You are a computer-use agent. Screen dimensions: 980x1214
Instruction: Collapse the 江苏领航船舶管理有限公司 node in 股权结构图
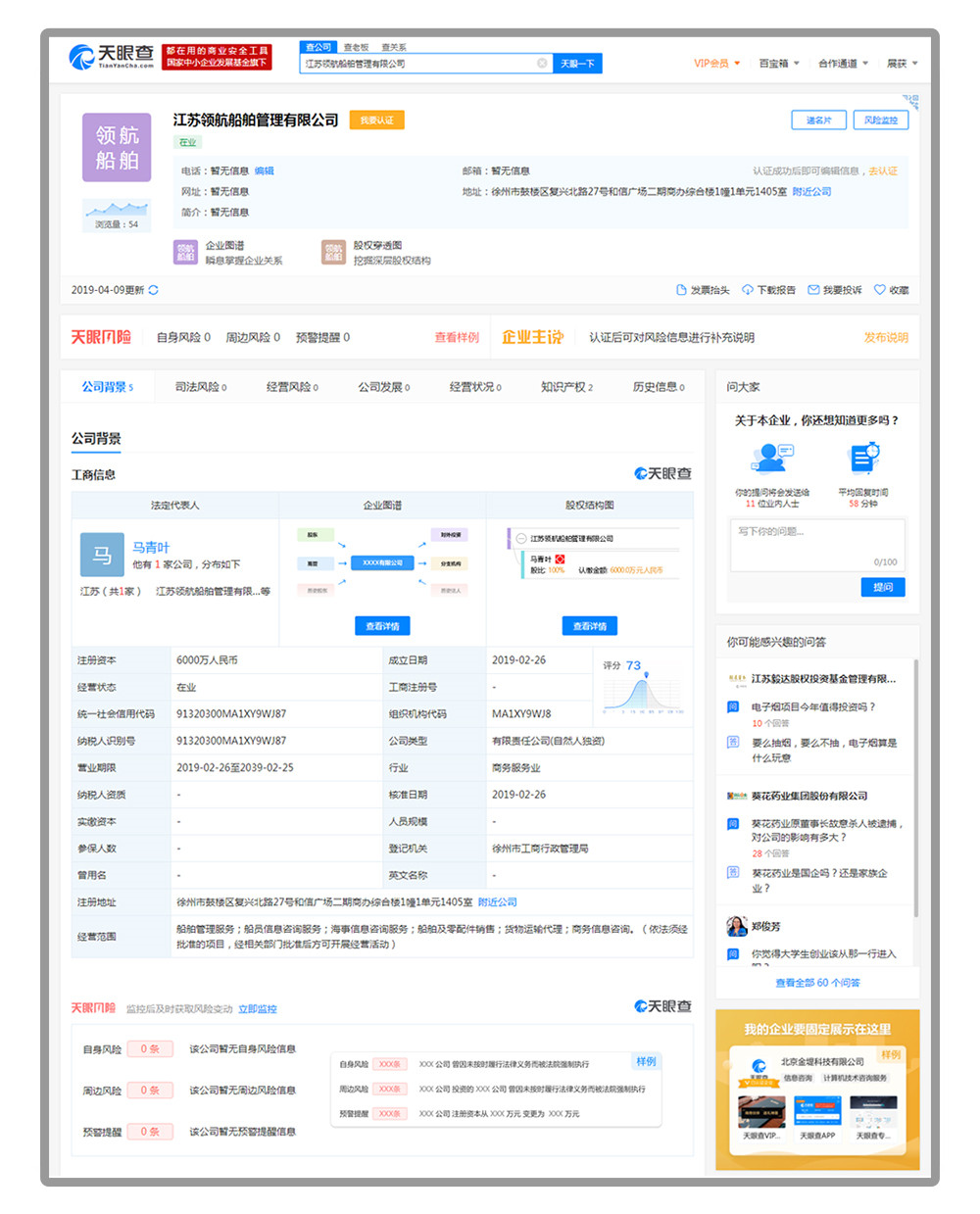[521, 539]
